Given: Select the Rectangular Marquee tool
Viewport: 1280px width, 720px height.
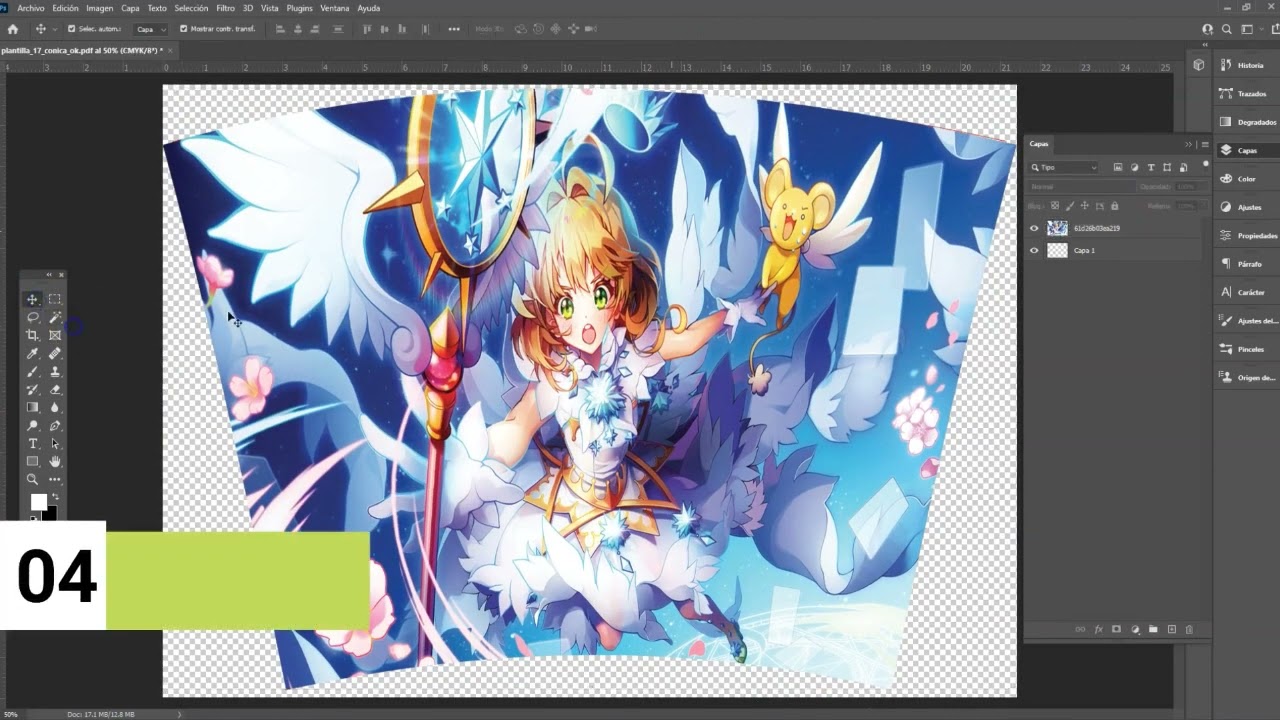Looking at the screenshot, I should [55, 299].
